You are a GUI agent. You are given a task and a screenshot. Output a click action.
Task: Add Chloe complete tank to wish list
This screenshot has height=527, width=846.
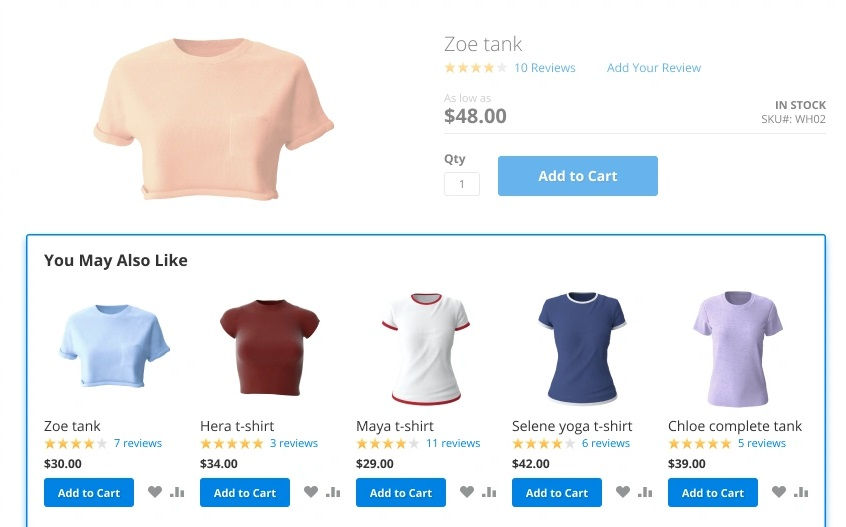[779, 491]
